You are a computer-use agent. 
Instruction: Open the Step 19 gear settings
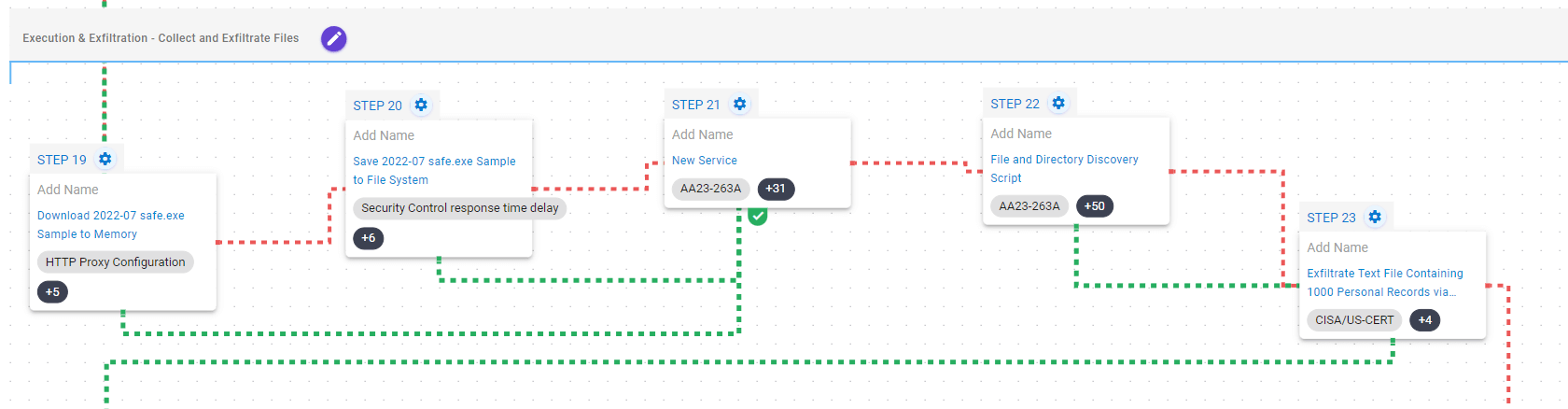point(105,160)
